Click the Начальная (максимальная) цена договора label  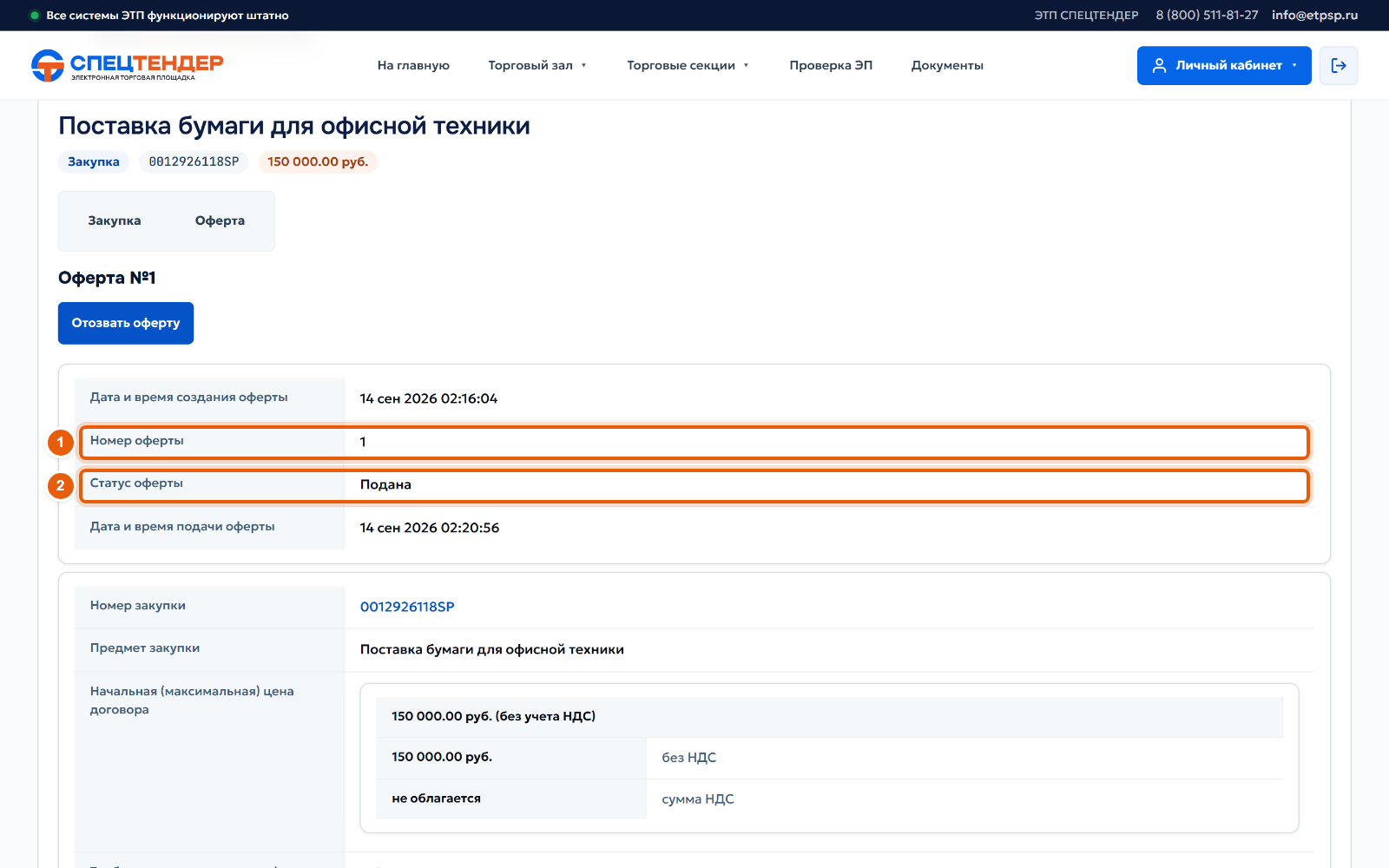[192, 700]
